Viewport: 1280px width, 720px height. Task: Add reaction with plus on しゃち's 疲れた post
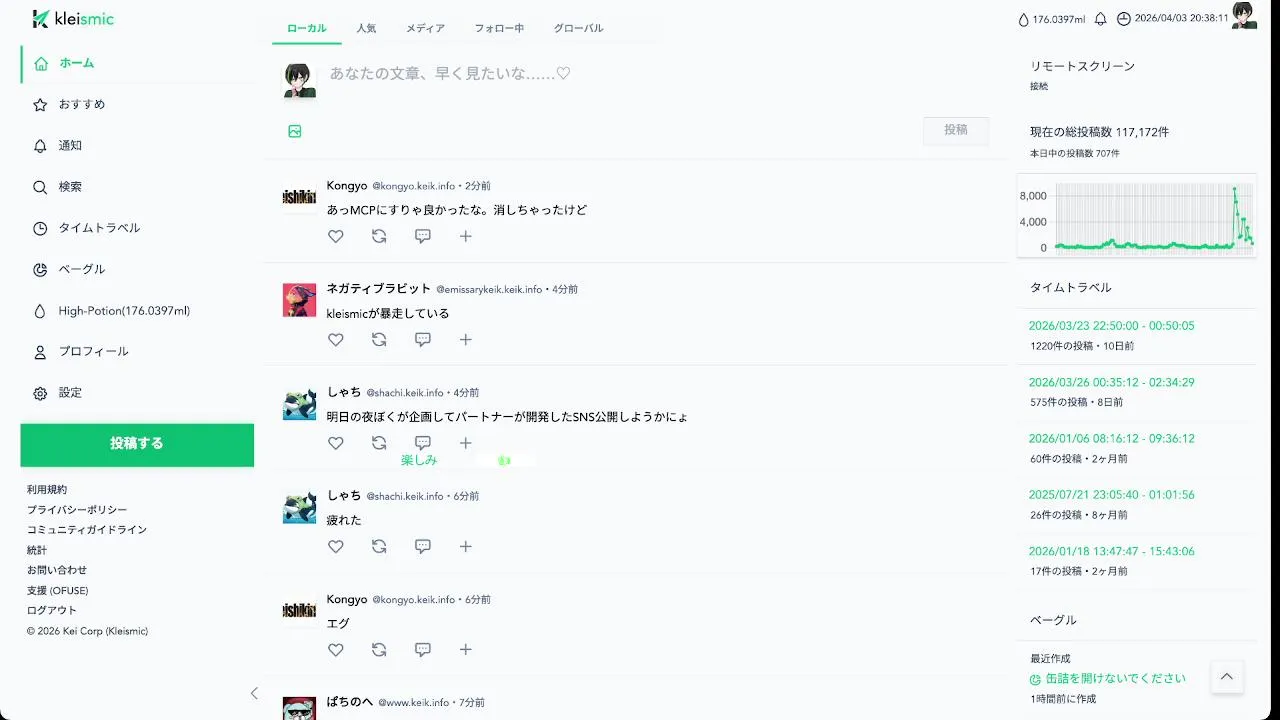[x=465, y=546]
